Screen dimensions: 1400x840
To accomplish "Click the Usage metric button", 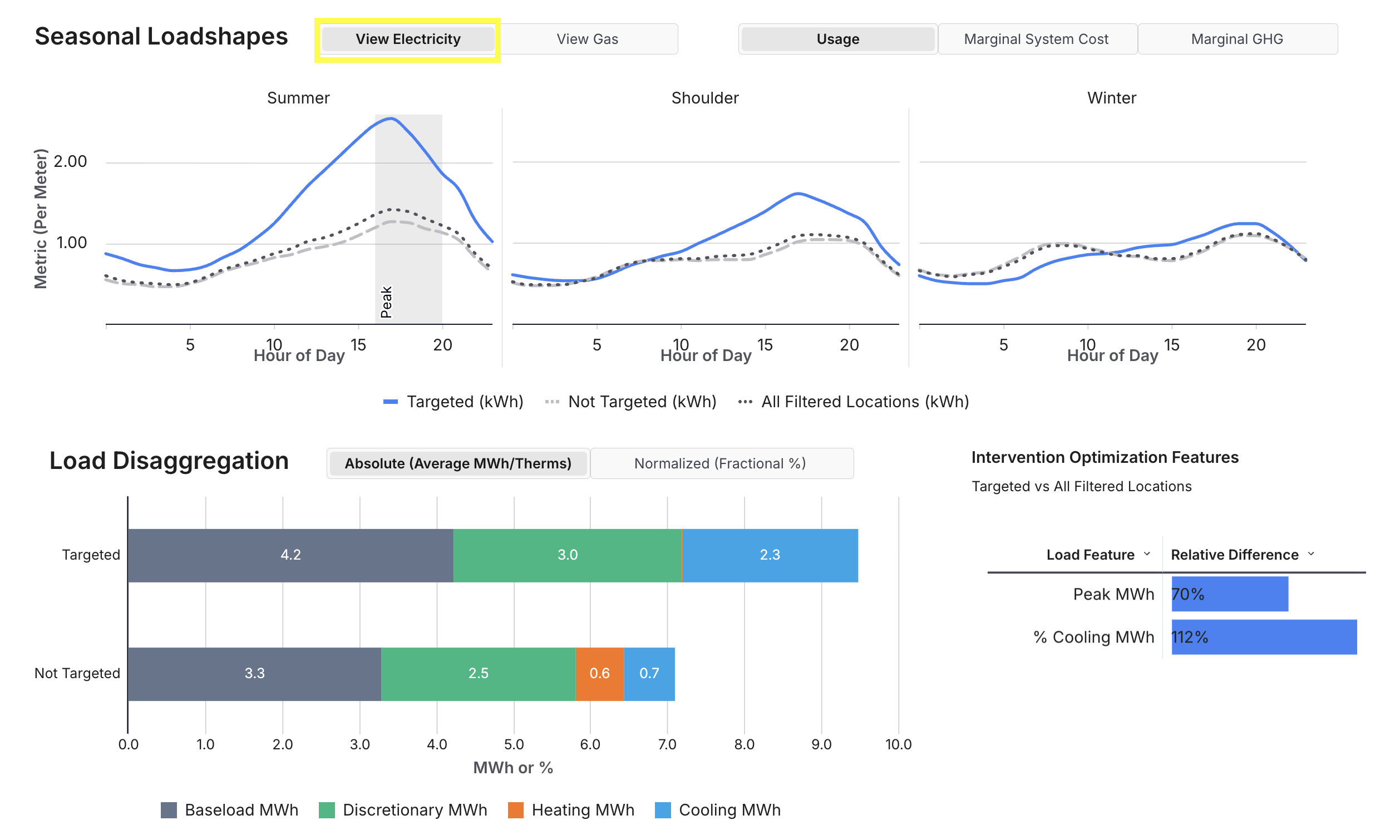I will [837, 39].
